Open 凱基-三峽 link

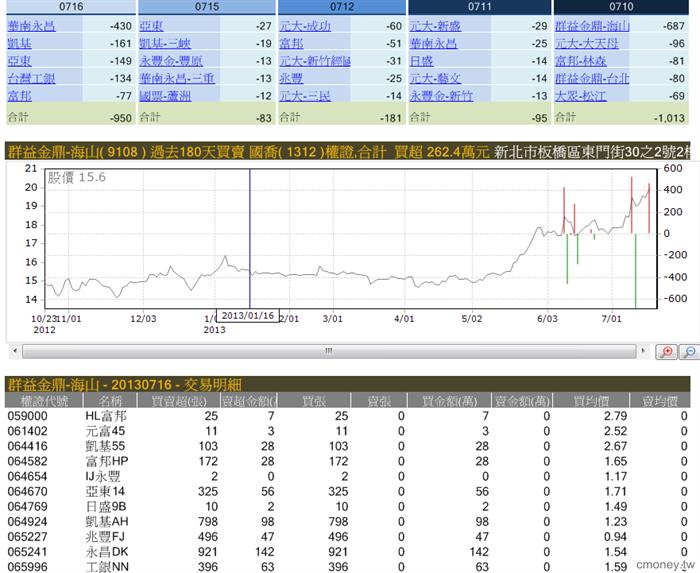point(165,43)
